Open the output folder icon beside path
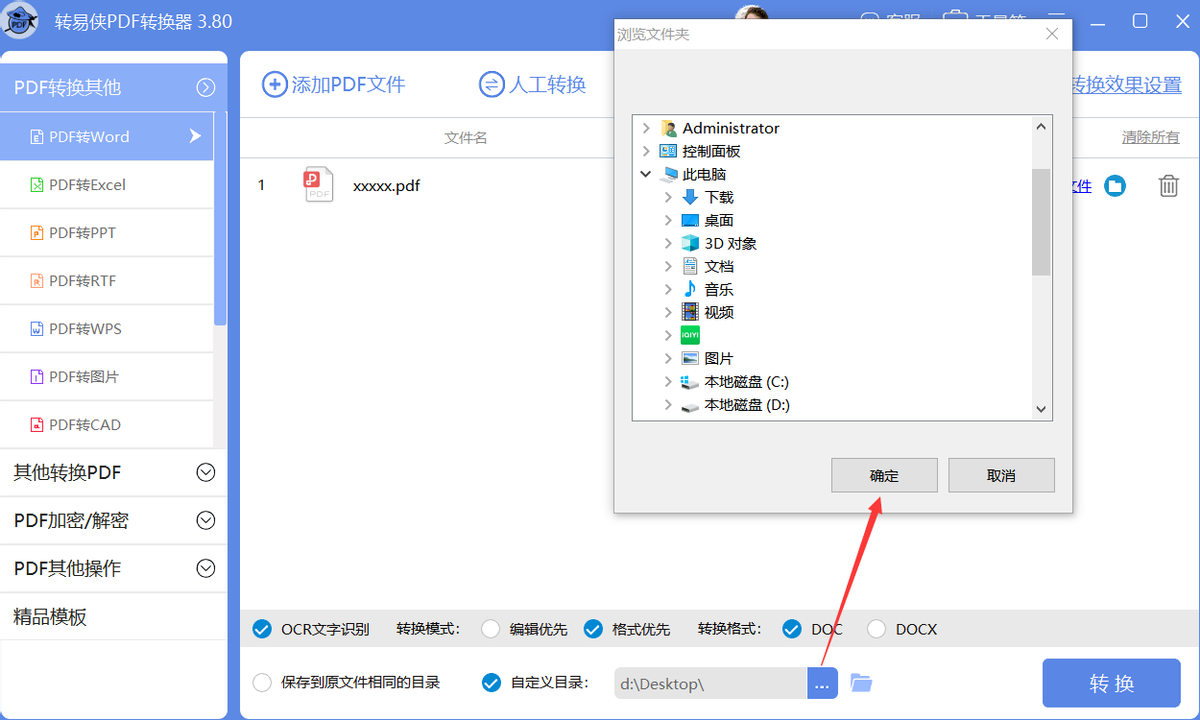 (861, 683)
